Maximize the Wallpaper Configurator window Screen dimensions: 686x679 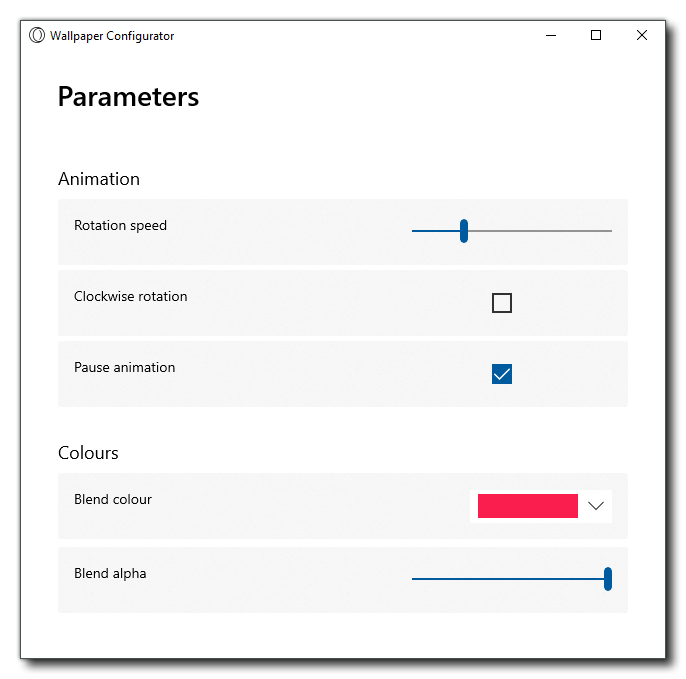tap(596, 36)
